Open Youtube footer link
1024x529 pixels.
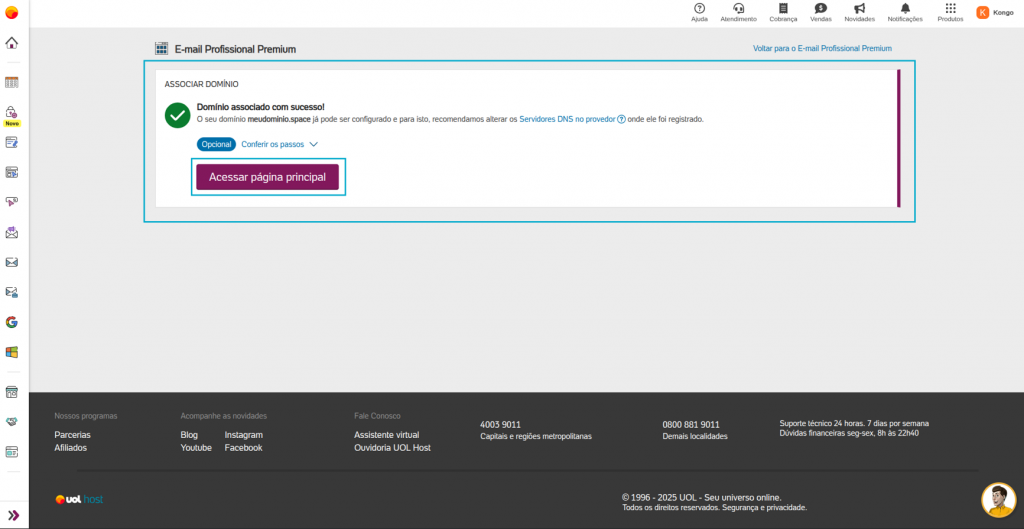pyautogui.click(x=196, y=448)
